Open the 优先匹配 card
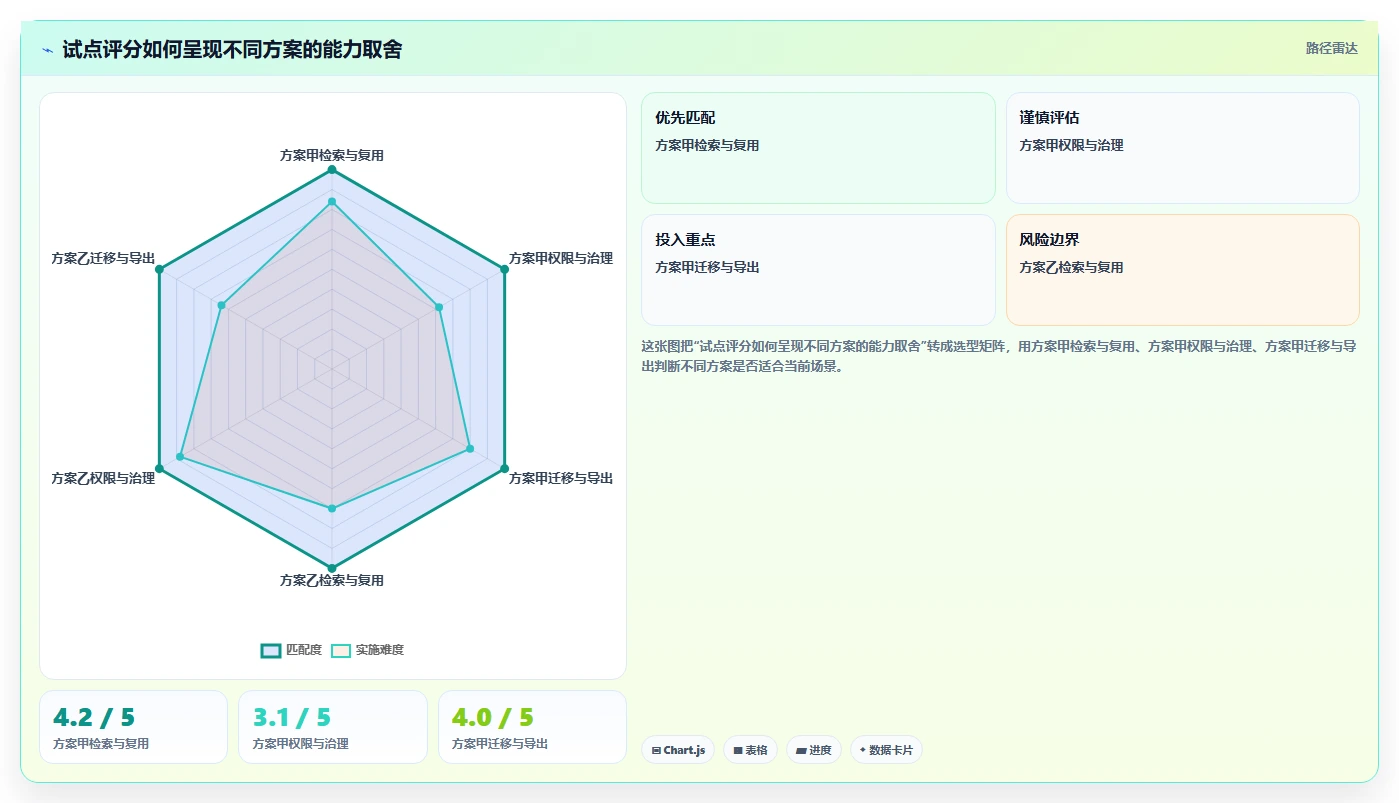 coord(818,148)
